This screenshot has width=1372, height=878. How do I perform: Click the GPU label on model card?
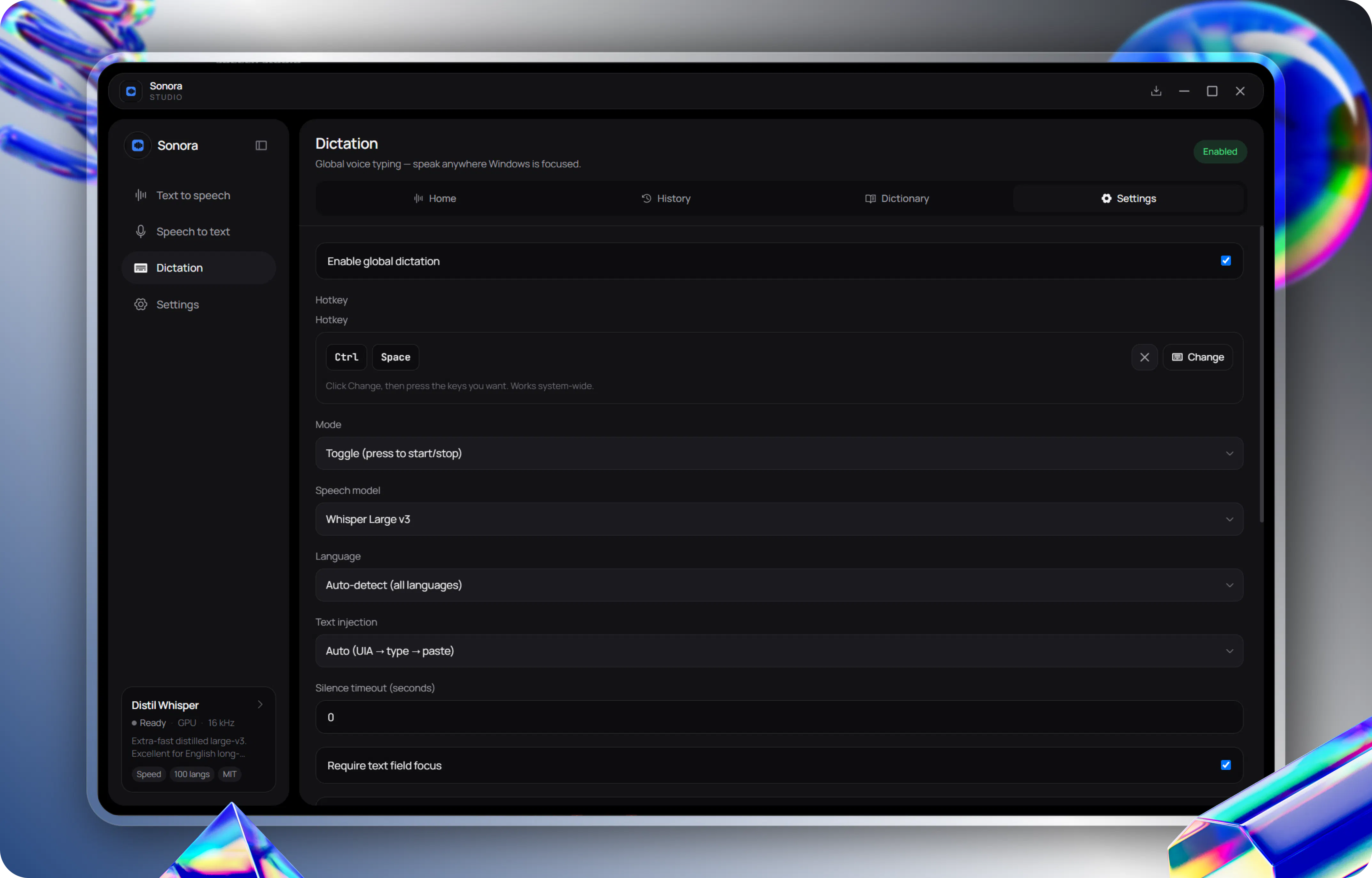[x=187, y=723]
